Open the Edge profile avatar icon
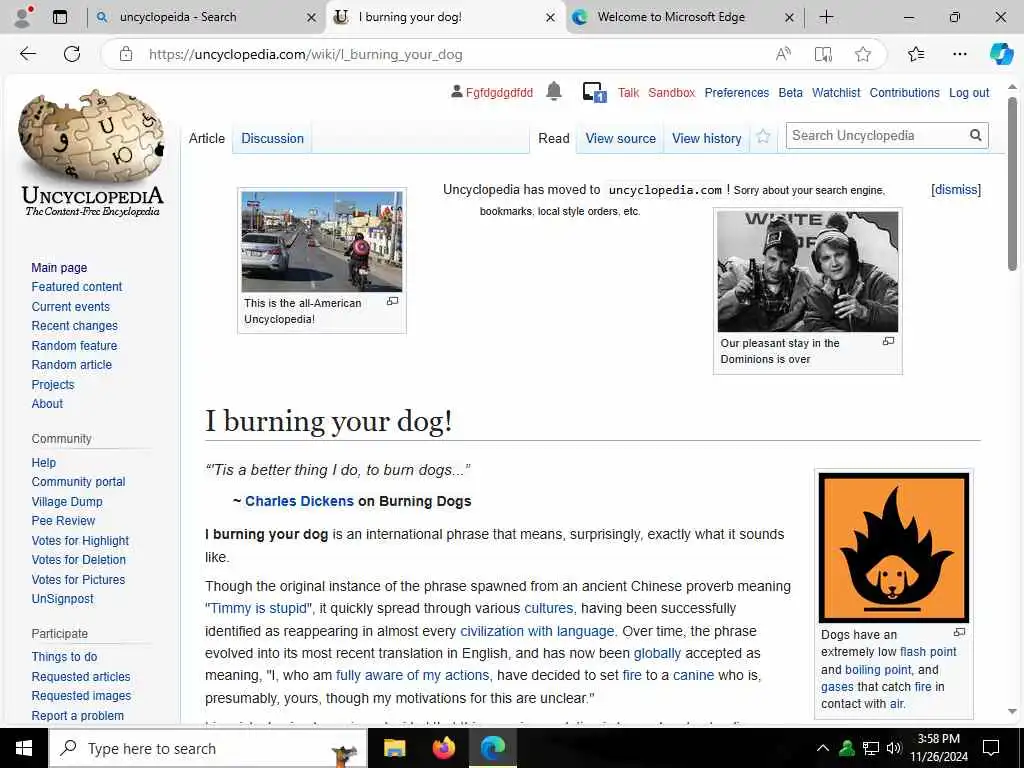Image resolution: width=1024 pixels, height=768 pixels. click(x=24, y=17)
